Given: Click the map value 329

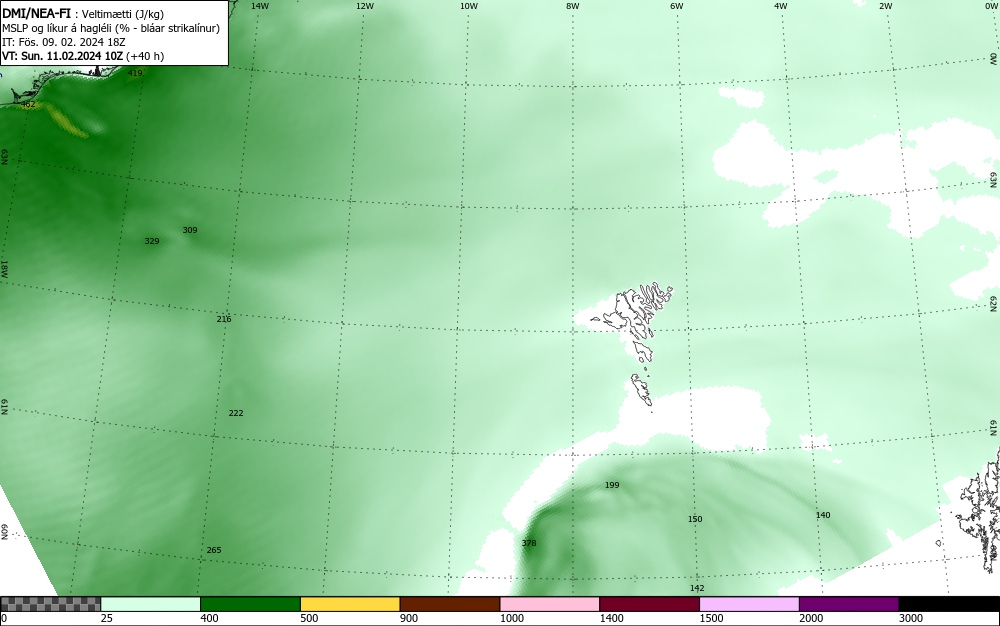Looking at the screenshot, I should [x=152, y=241].
